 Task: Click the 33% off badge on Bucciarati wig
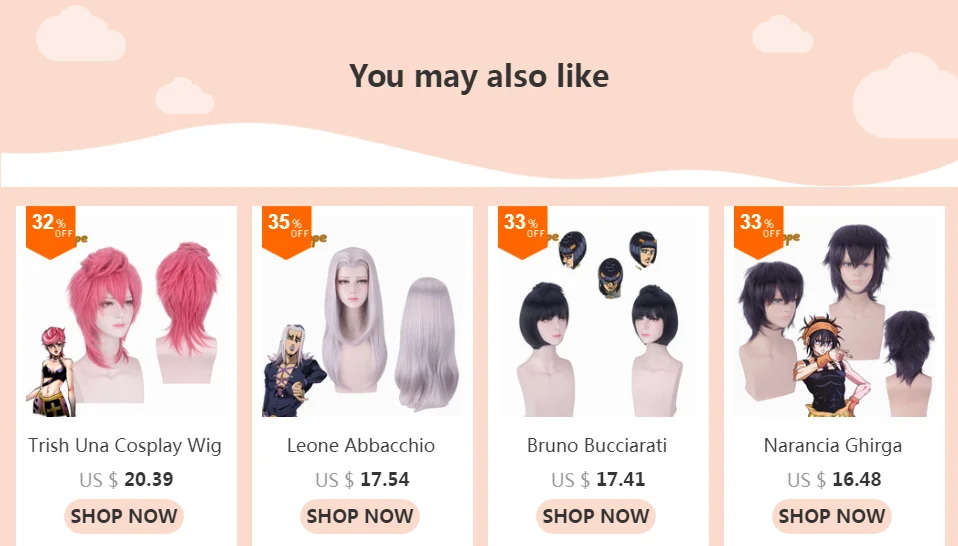click(522, 231)
